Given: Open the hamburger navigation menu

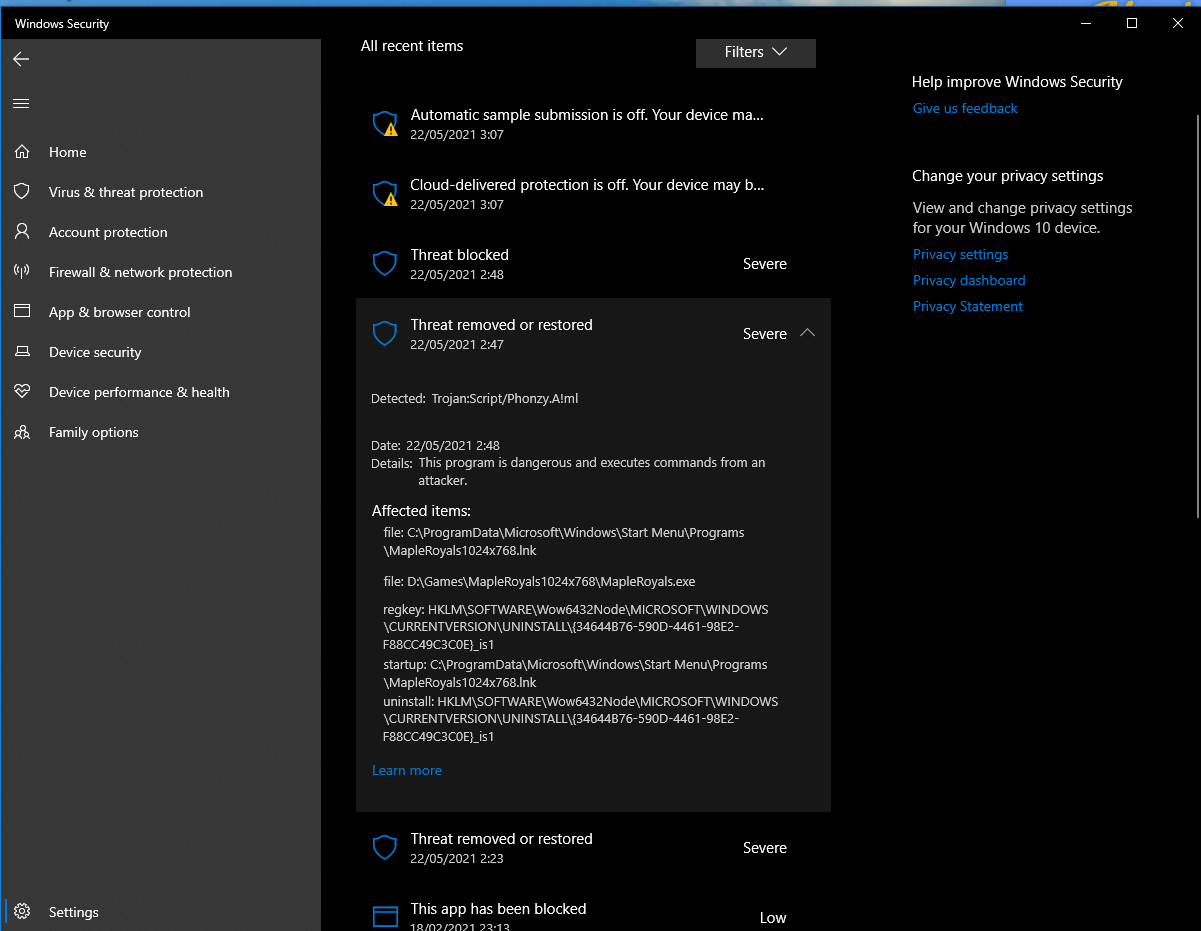Looking at the screenshot, I should point(21,103).
